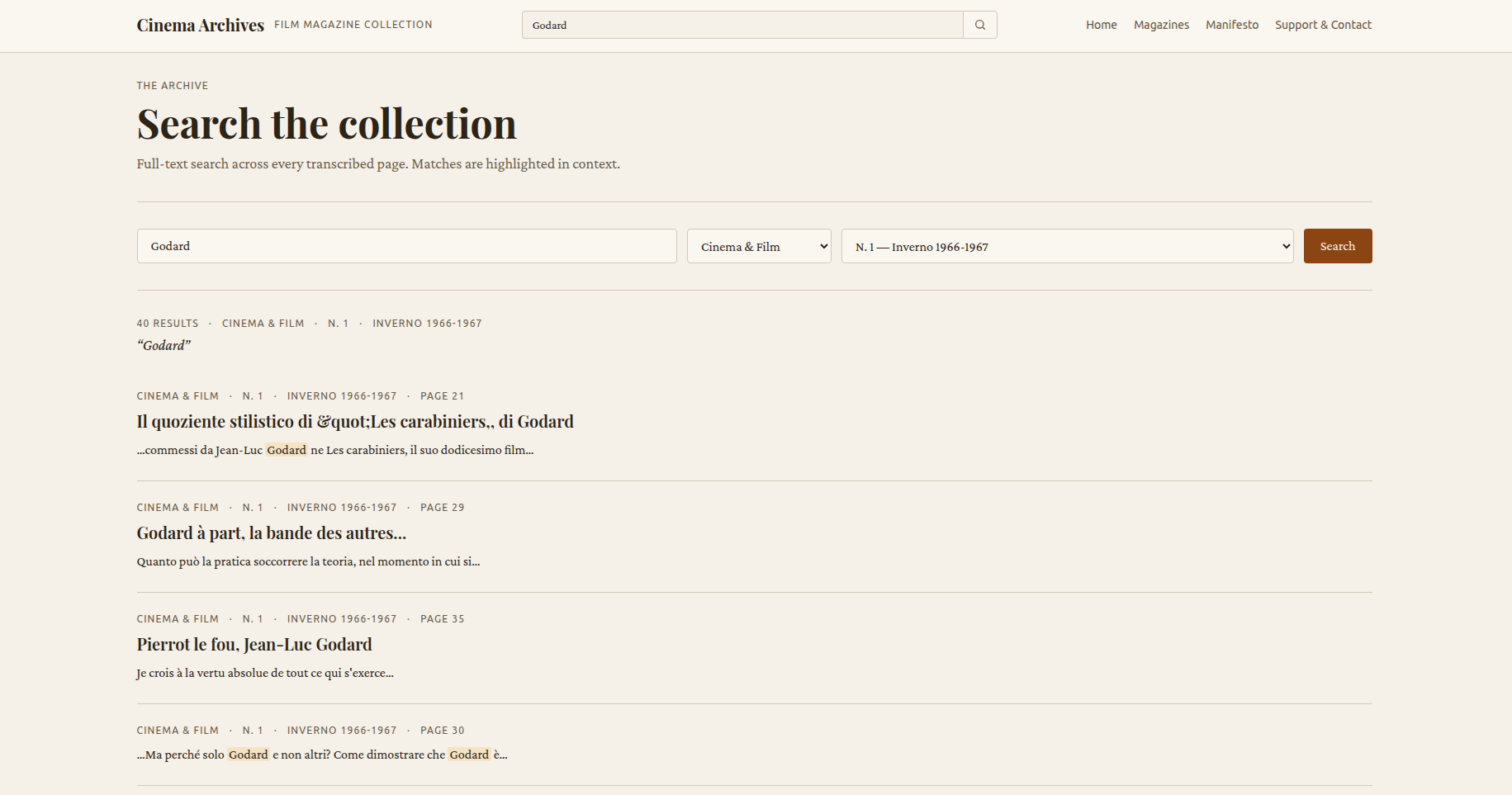Click the magnifier search icon in header
This screenshot has width=1512, height=795.
click(x=980, y=25)
